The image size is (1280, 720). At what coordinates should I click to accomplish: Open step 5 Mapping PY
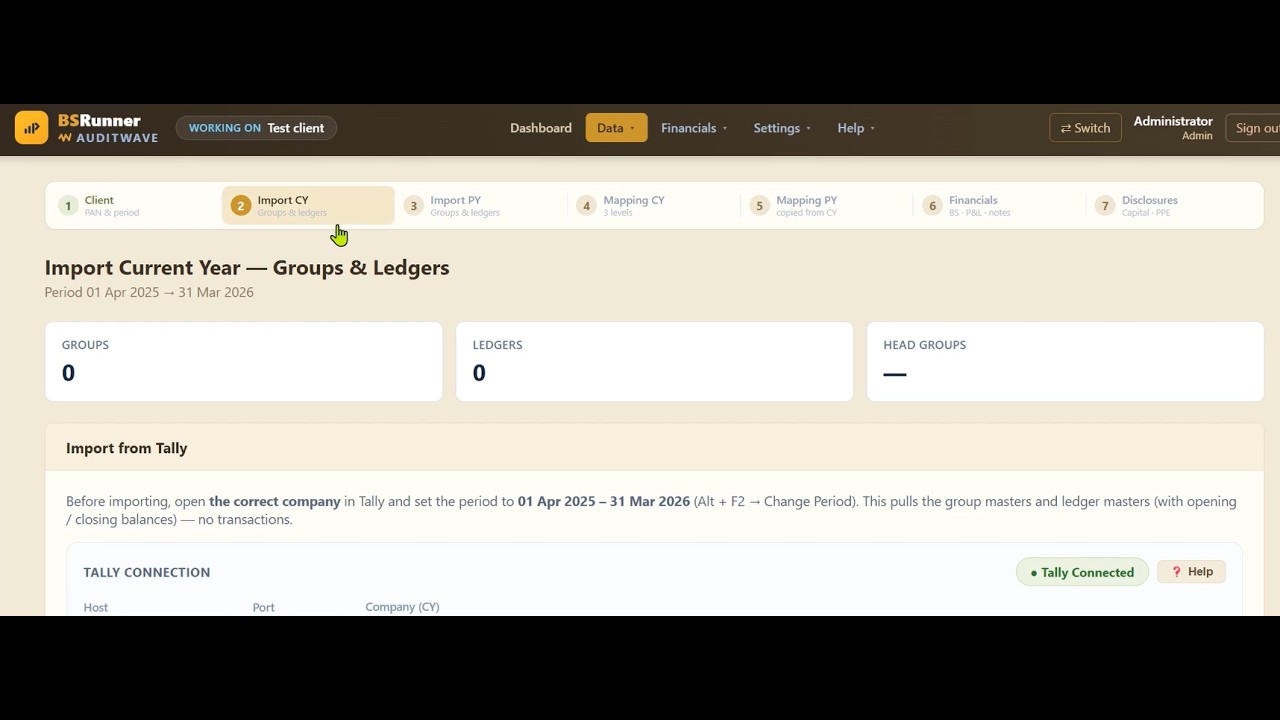tap(827, 205)
